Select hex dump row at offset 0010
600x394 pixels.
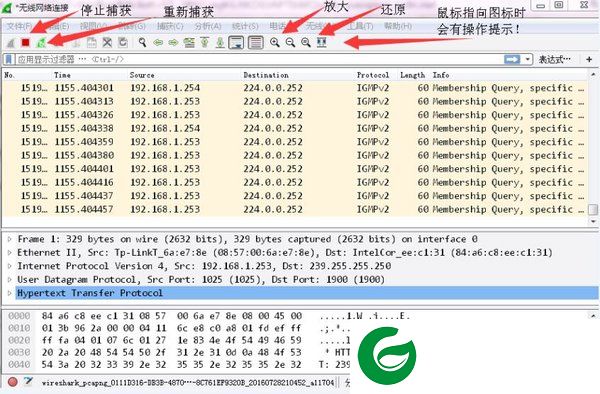(x=180, y=328)
